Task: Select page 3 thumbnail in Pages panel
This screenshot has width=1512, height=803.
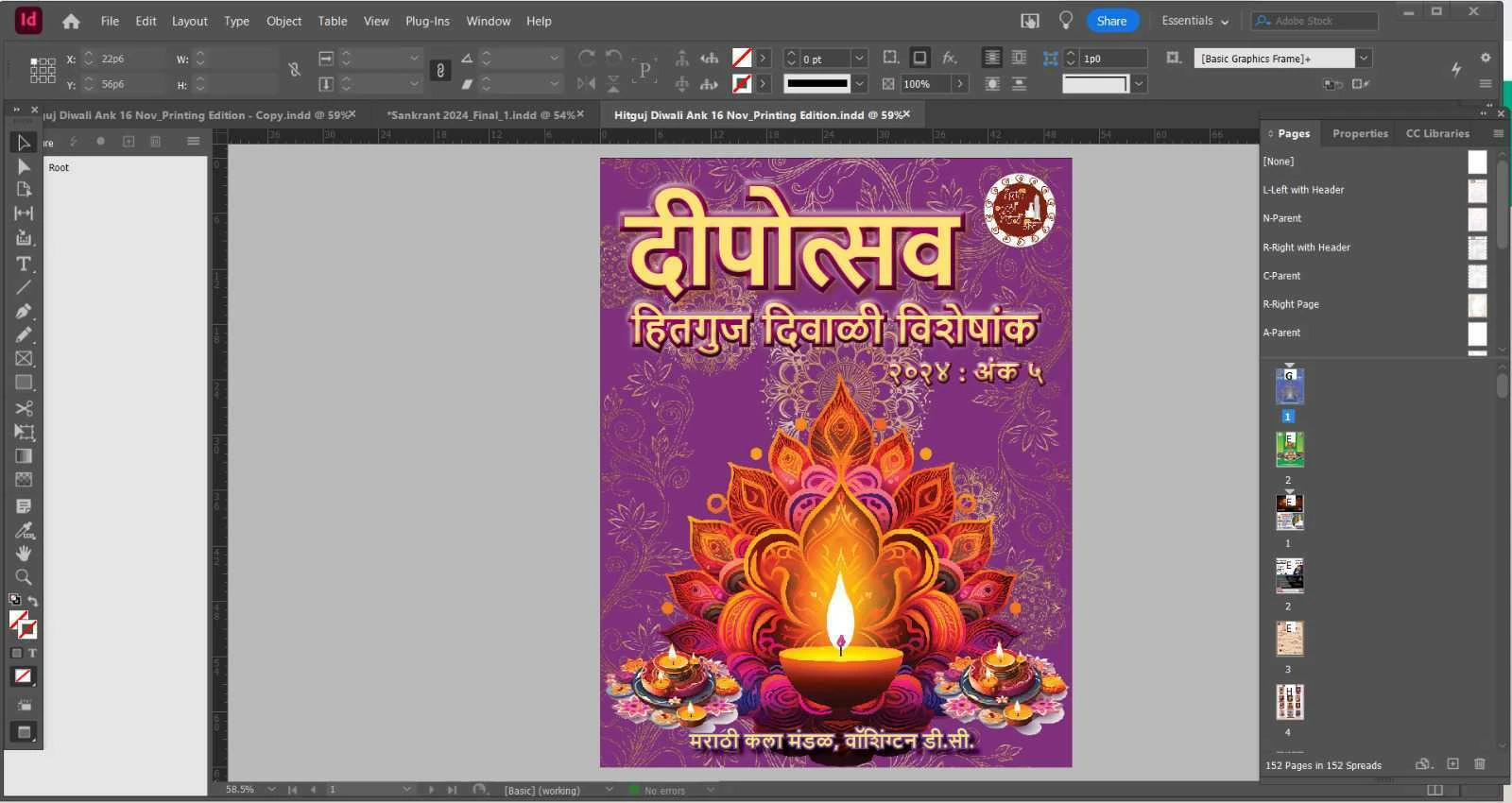Action: click(x=1289, y=639)
